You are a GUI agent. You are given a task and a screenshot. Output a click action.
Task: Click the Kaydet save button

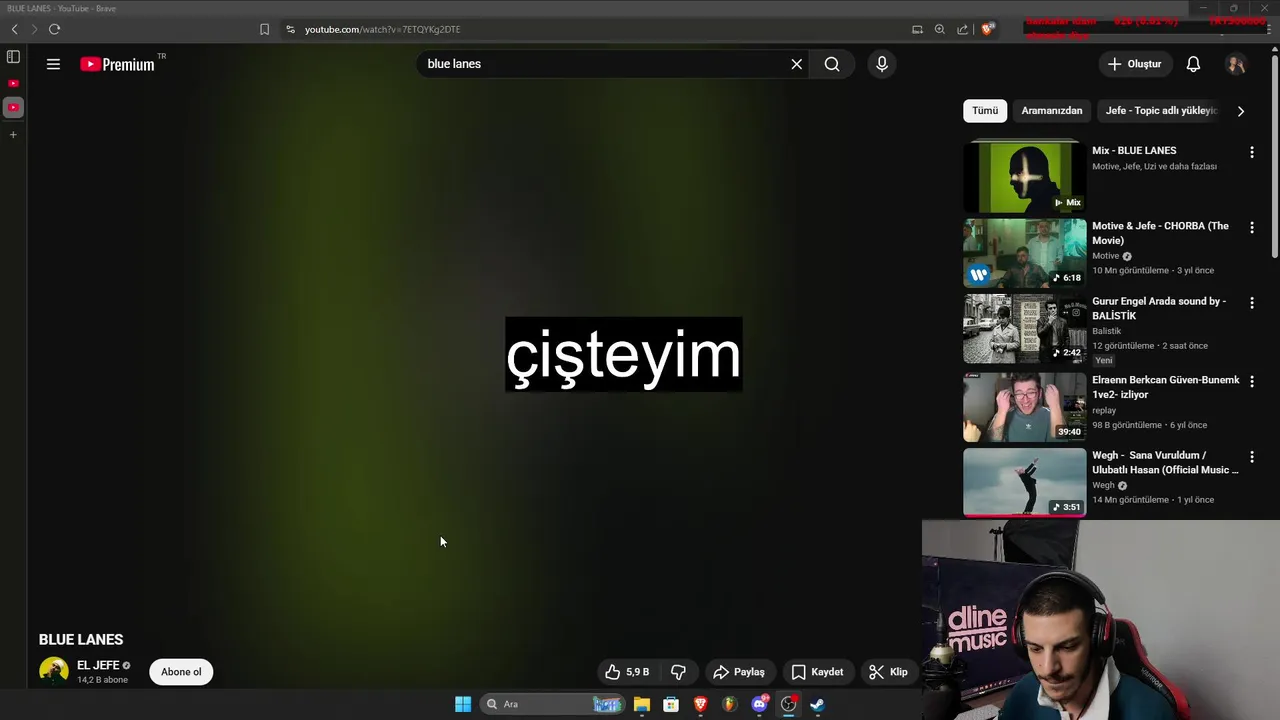(x=817, y=672)
